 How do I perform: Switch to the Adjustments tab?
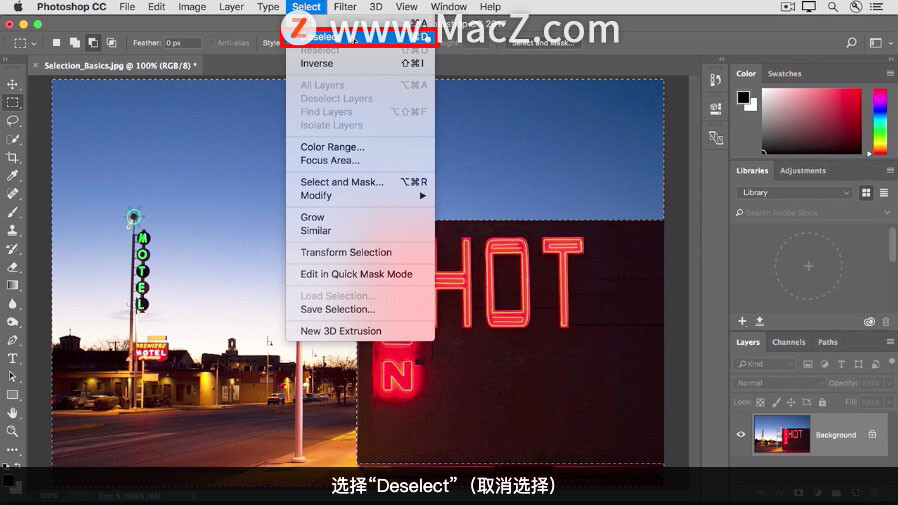802,171
